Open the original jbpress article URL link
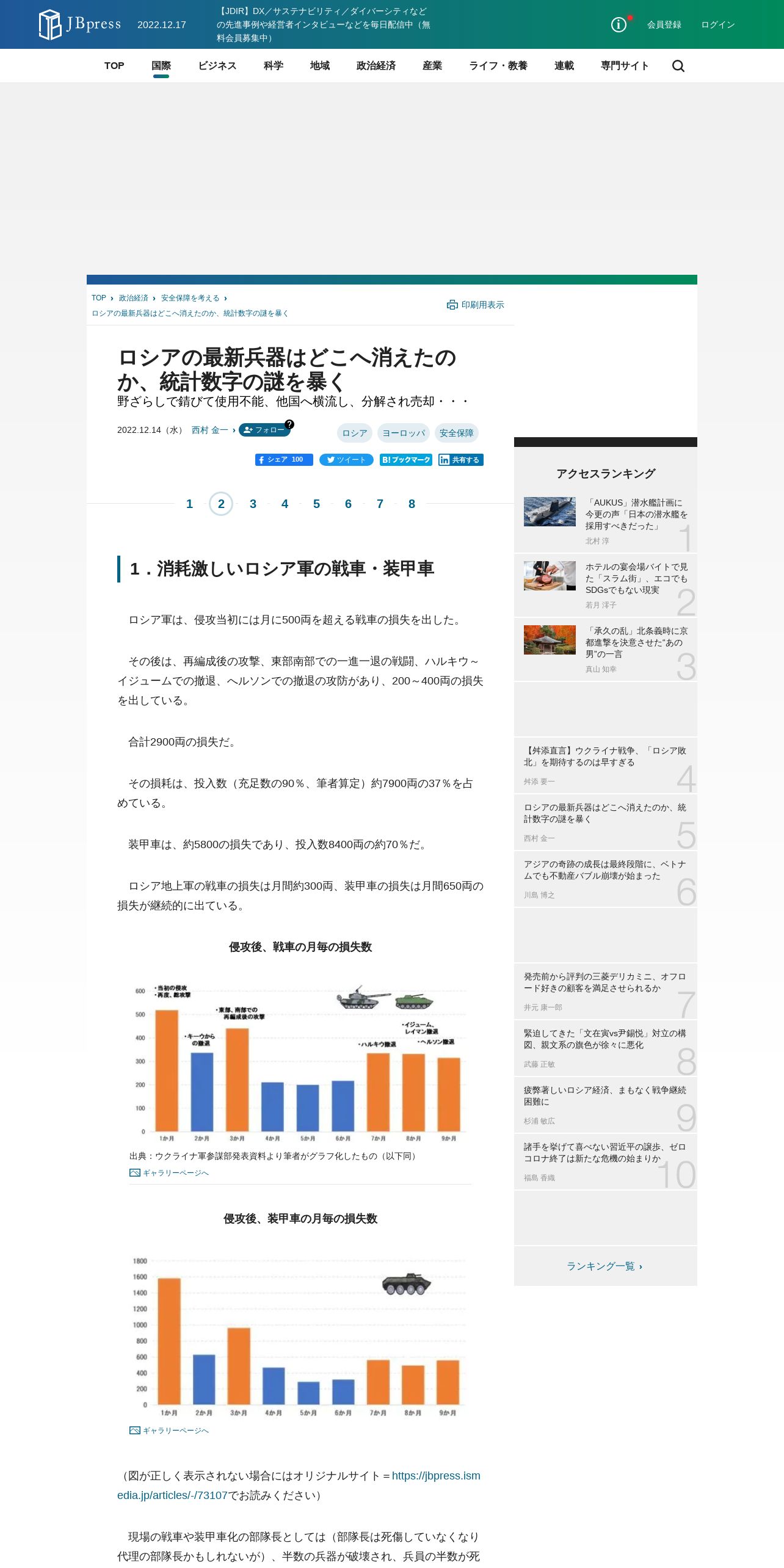Image resolution: width=784 pixels, height=1568 pixels. tap(299, 1486)
